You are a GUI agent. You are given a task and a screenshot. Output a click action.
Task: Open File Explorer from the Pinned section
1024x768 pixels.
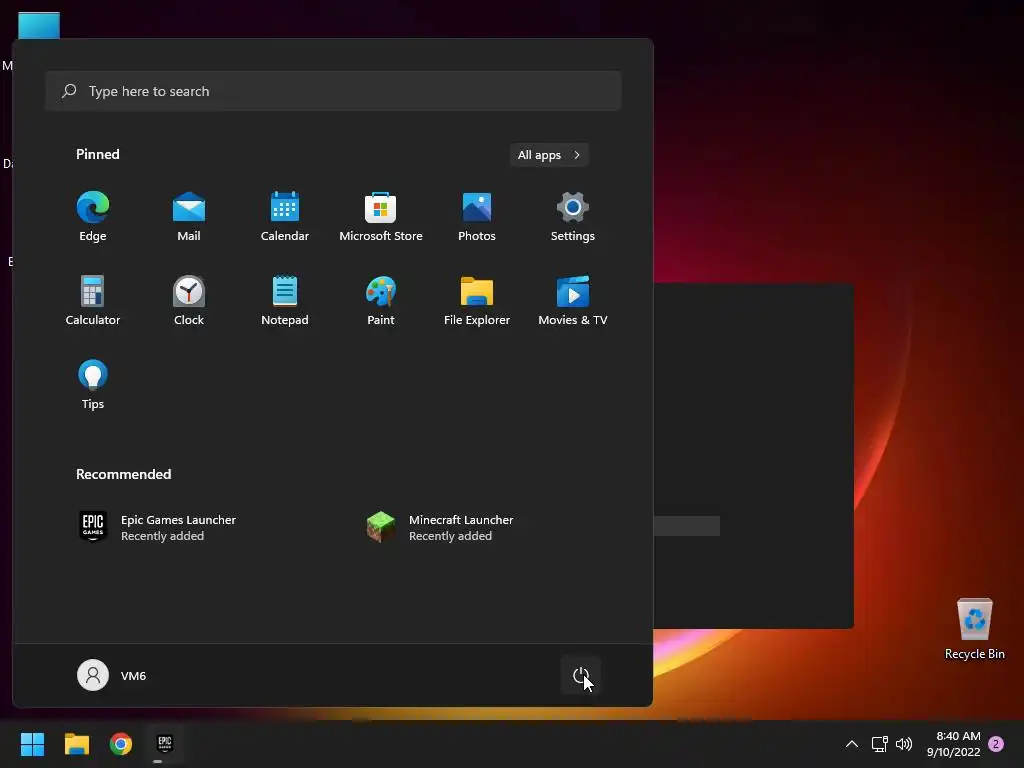coord(477,301)
